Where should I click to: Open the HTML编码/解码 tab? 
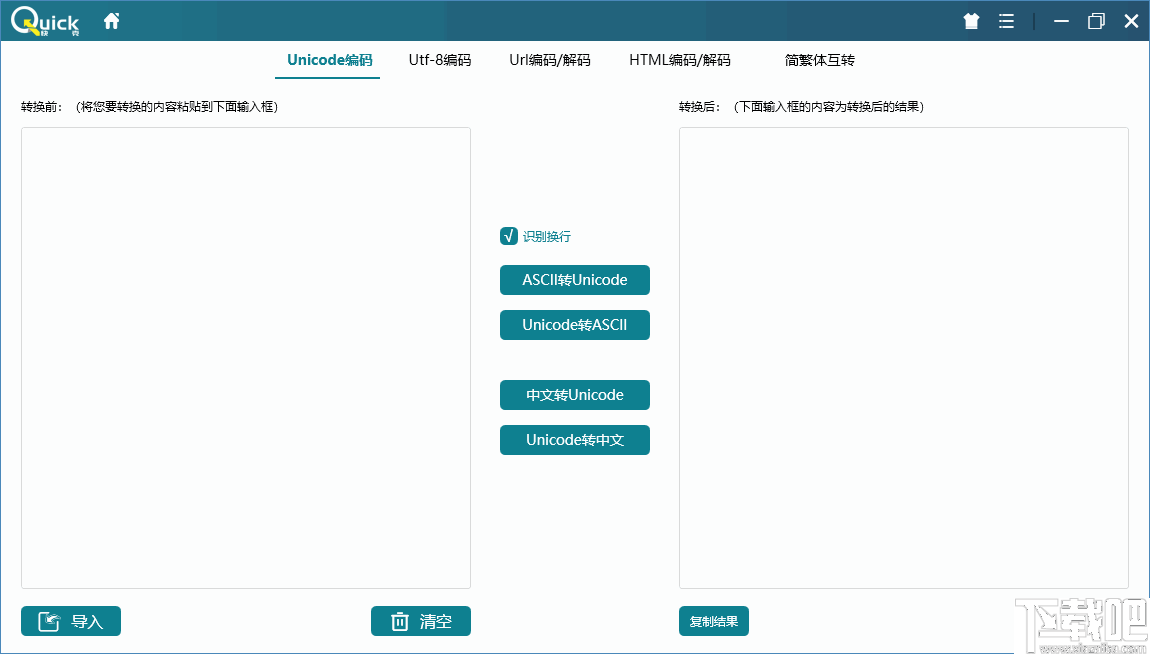pyautogui.click(x=680, y=60)
